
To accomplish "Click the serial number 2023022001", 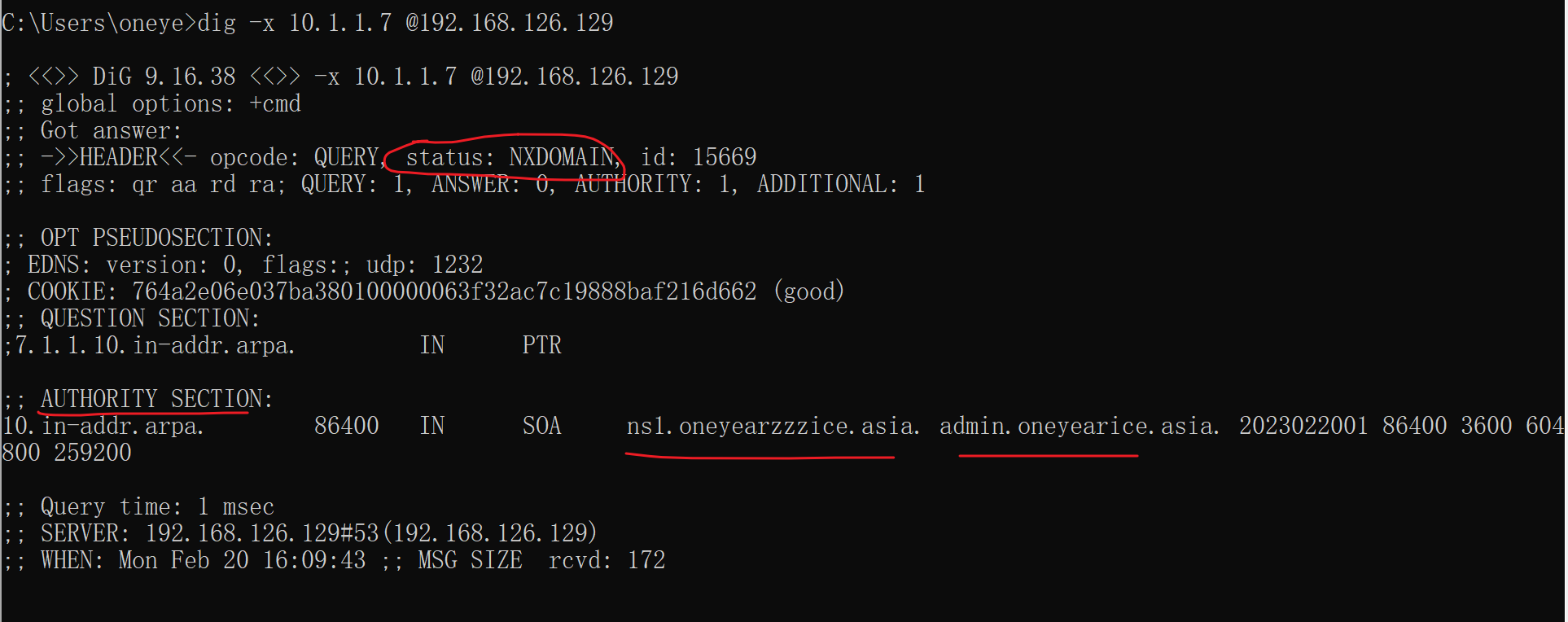I will coord(1303,427).
